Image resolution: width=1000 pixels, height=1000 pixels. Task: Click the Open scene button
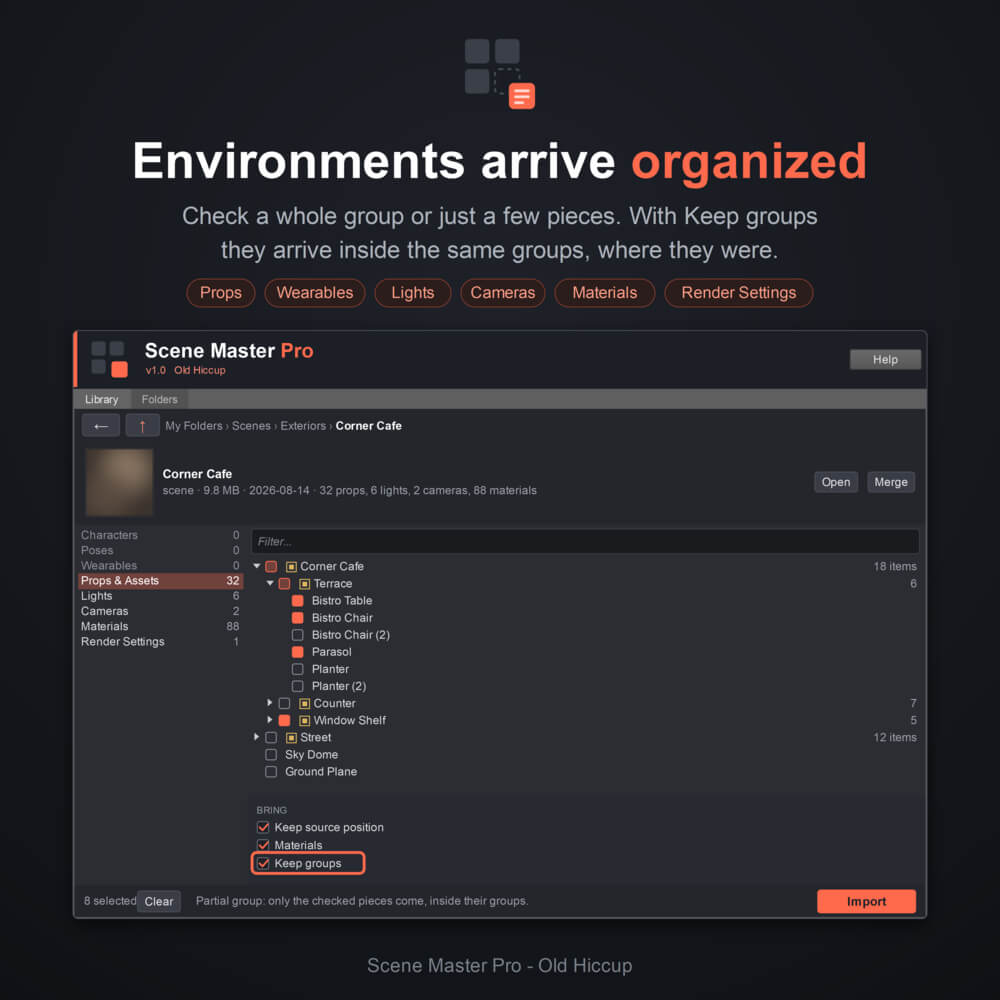[835, 482]
